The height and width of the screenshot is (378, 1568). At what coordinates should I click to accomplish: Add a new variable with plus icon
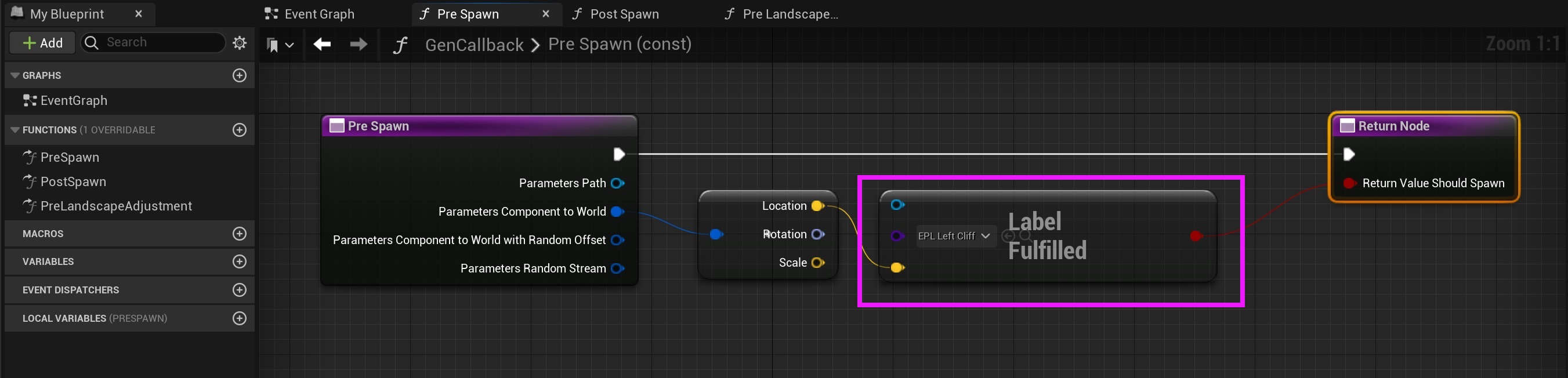tap(240, 261)
